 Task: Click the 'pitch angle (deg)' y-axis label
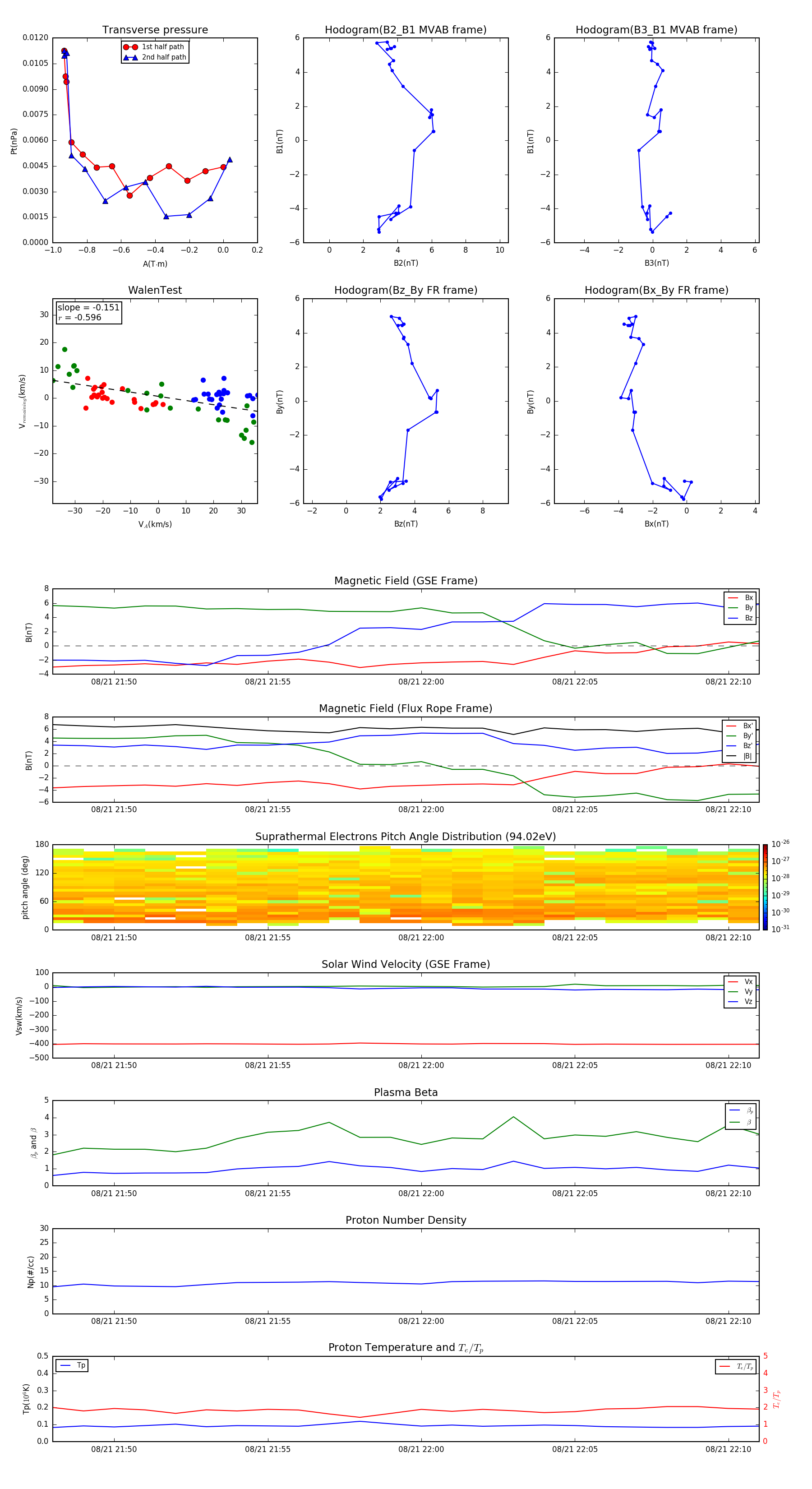tap(25, 887)
